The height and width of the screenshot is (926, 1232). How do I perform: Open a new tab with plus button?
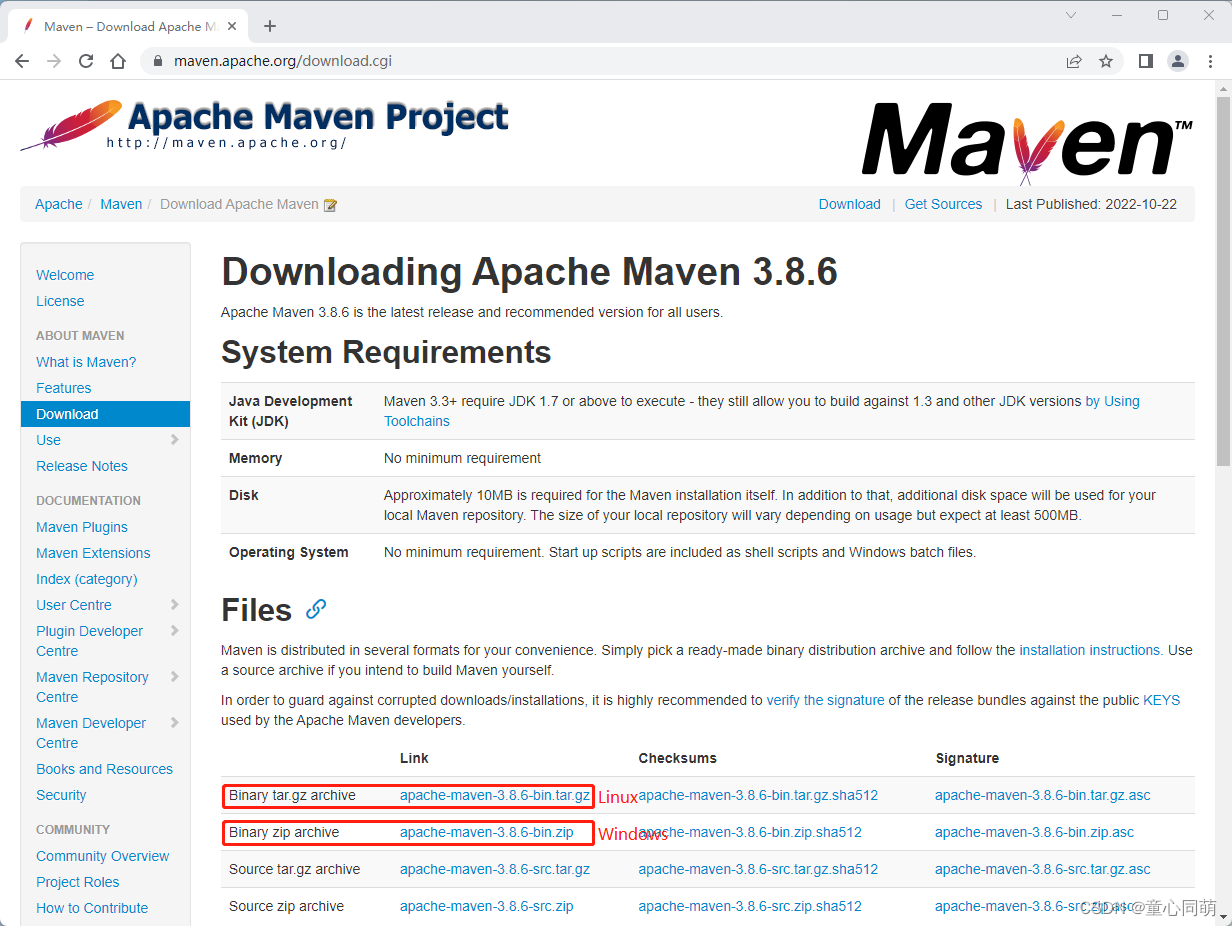[270, 26]
